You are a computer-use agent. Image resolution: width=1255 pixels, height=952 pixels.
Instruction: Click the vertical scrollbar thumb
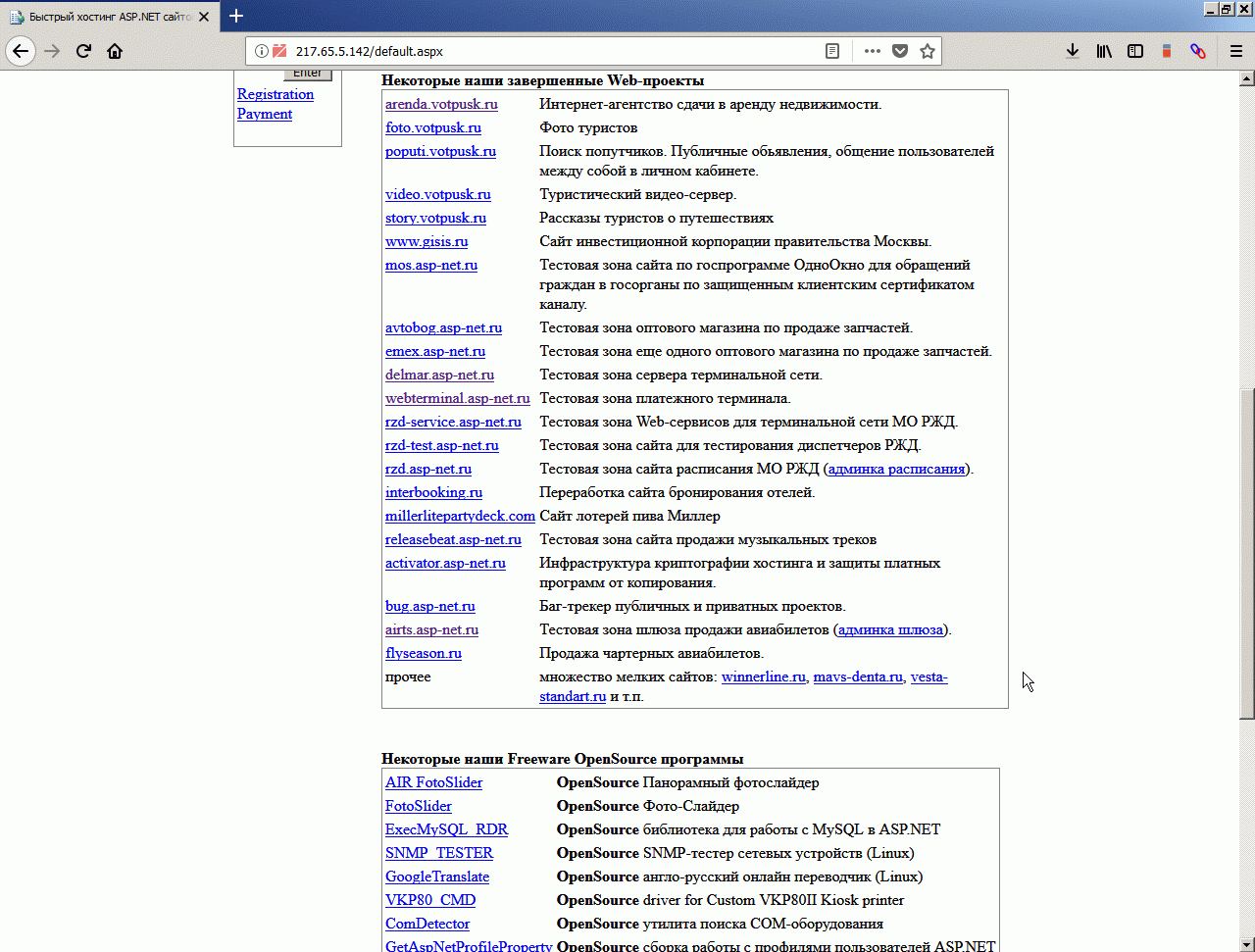pyautogui.click(x=1247, y=554)
